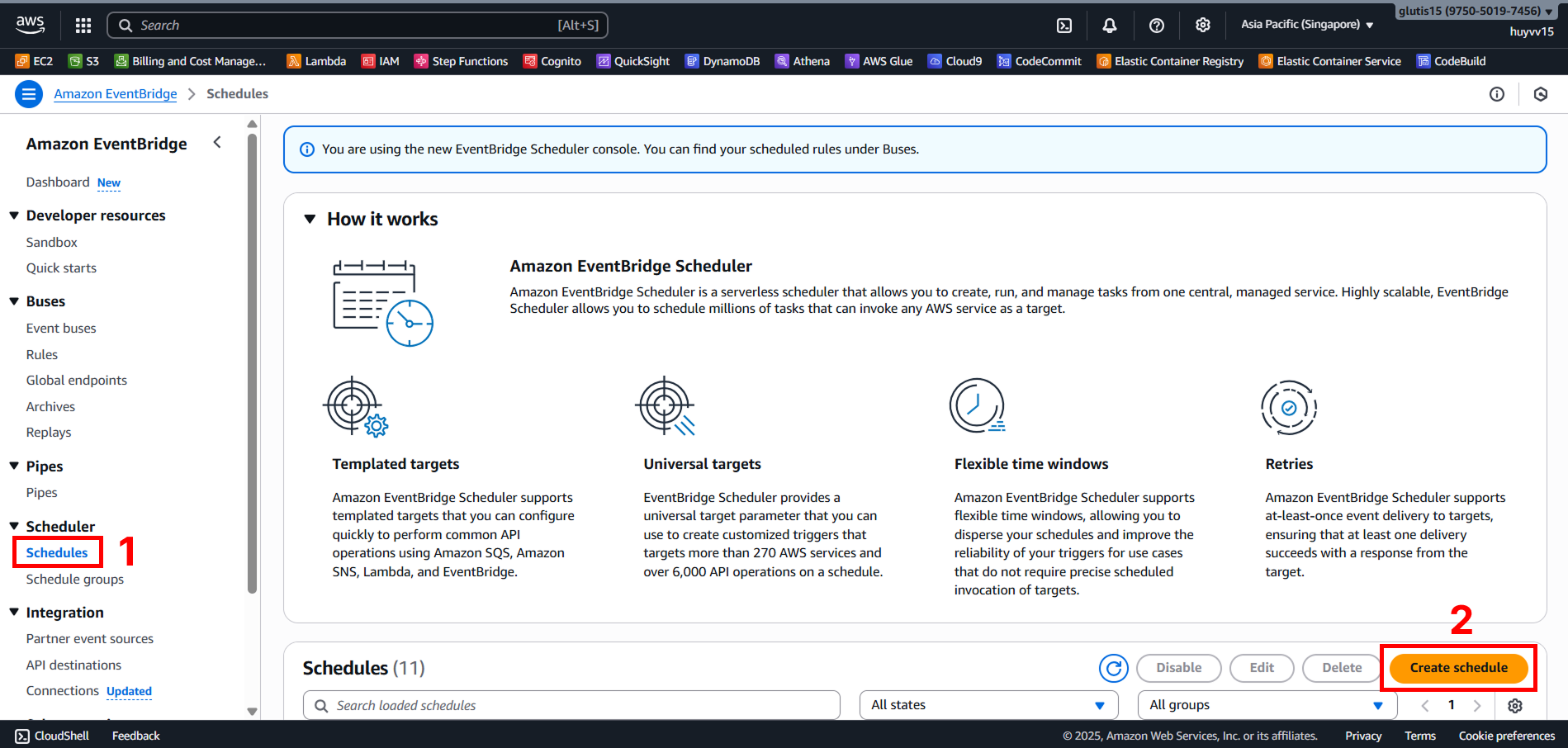This screenshot has width=1568, height=748.
Task: Open the All states filter dropdown
Action: coord(988,705)
